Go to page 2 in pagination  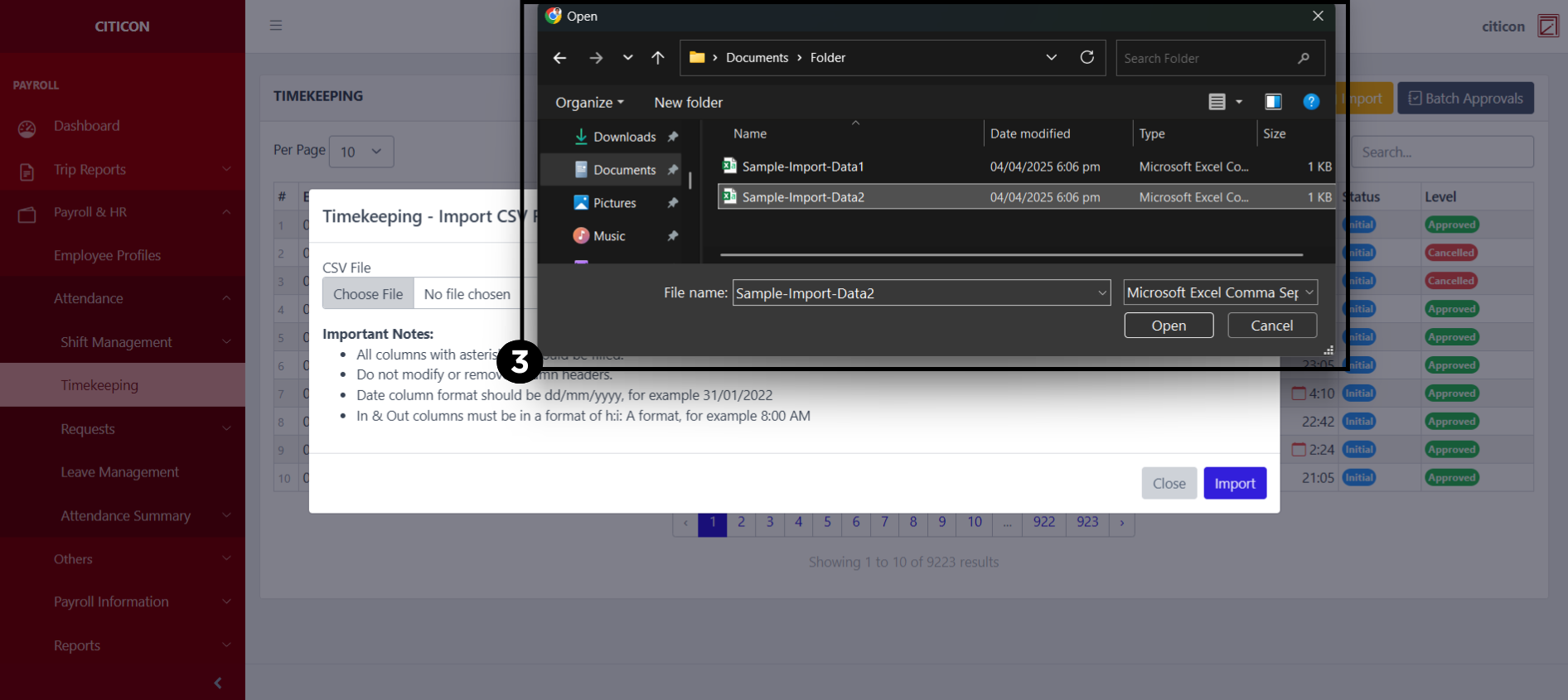coord(741,522)
